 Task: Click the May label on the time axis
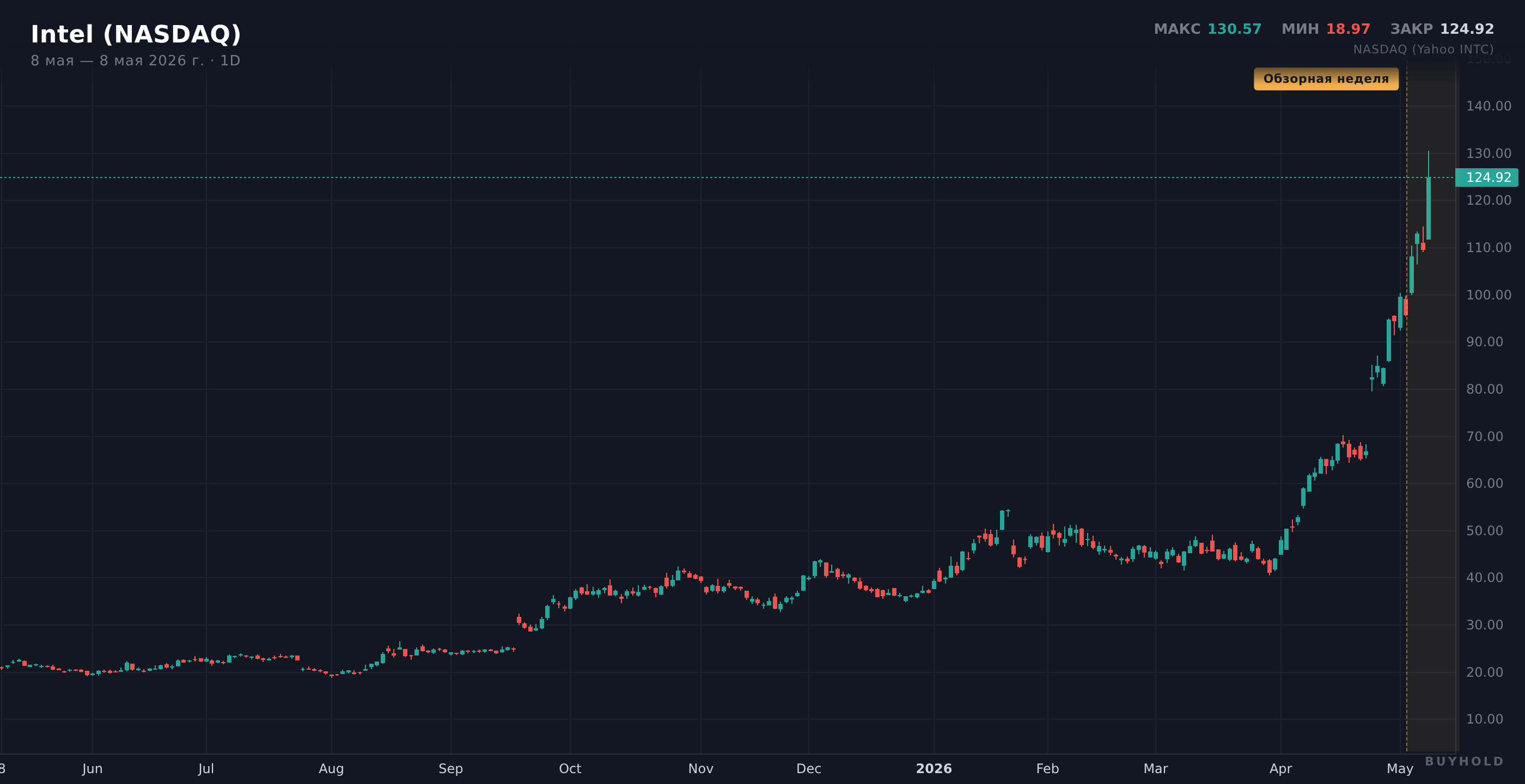click(x=1400, y=769)
